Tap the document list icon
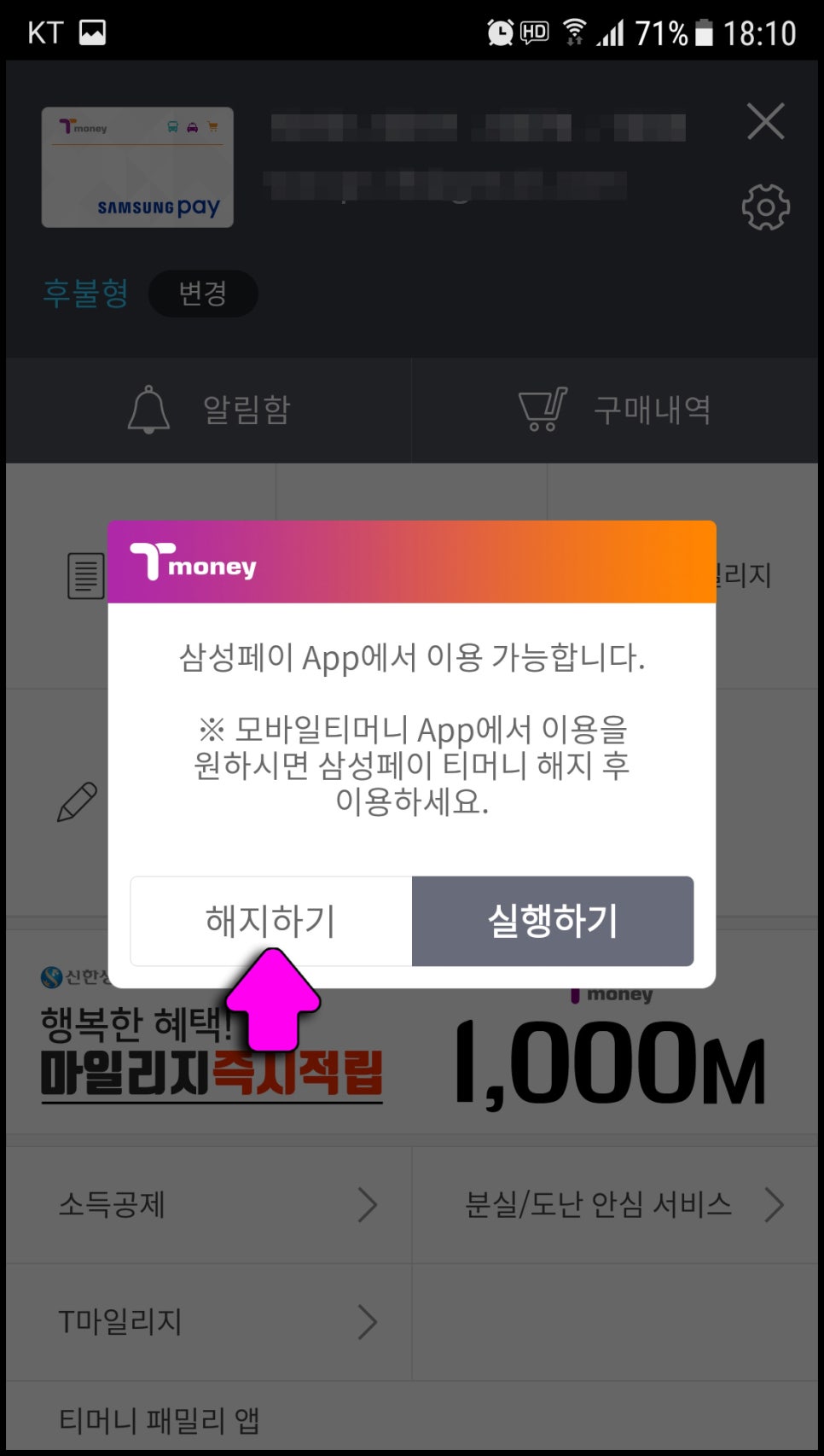The image size is (824, 1456). click(x=86, y=575)
